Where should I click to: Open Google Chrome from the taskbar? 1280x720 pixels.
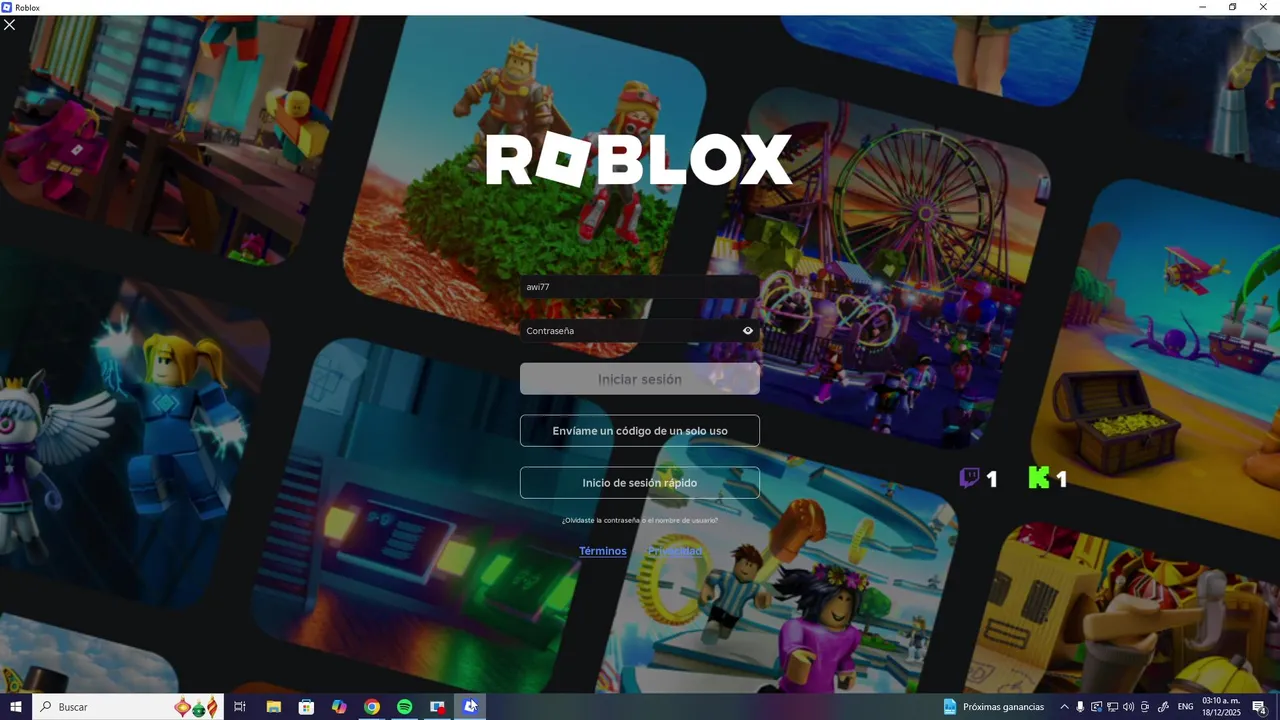point(372,707)
